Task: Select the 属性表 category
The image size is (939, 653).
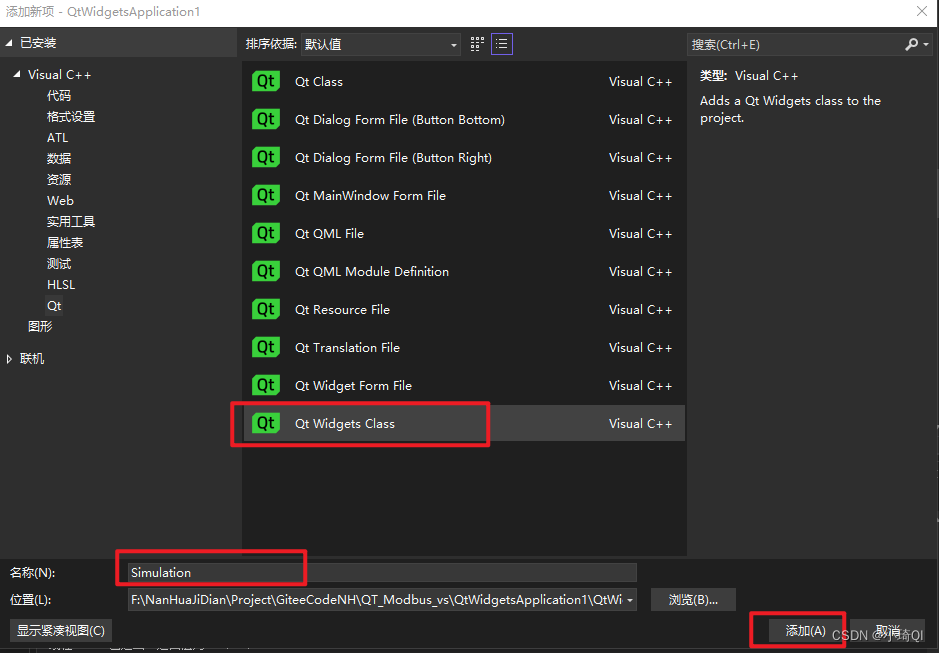Action: pos(65,243)
